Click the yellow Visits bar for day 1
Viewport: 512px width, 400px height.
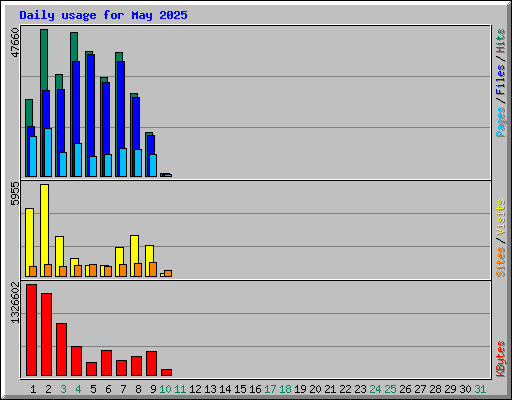[29, 237]
